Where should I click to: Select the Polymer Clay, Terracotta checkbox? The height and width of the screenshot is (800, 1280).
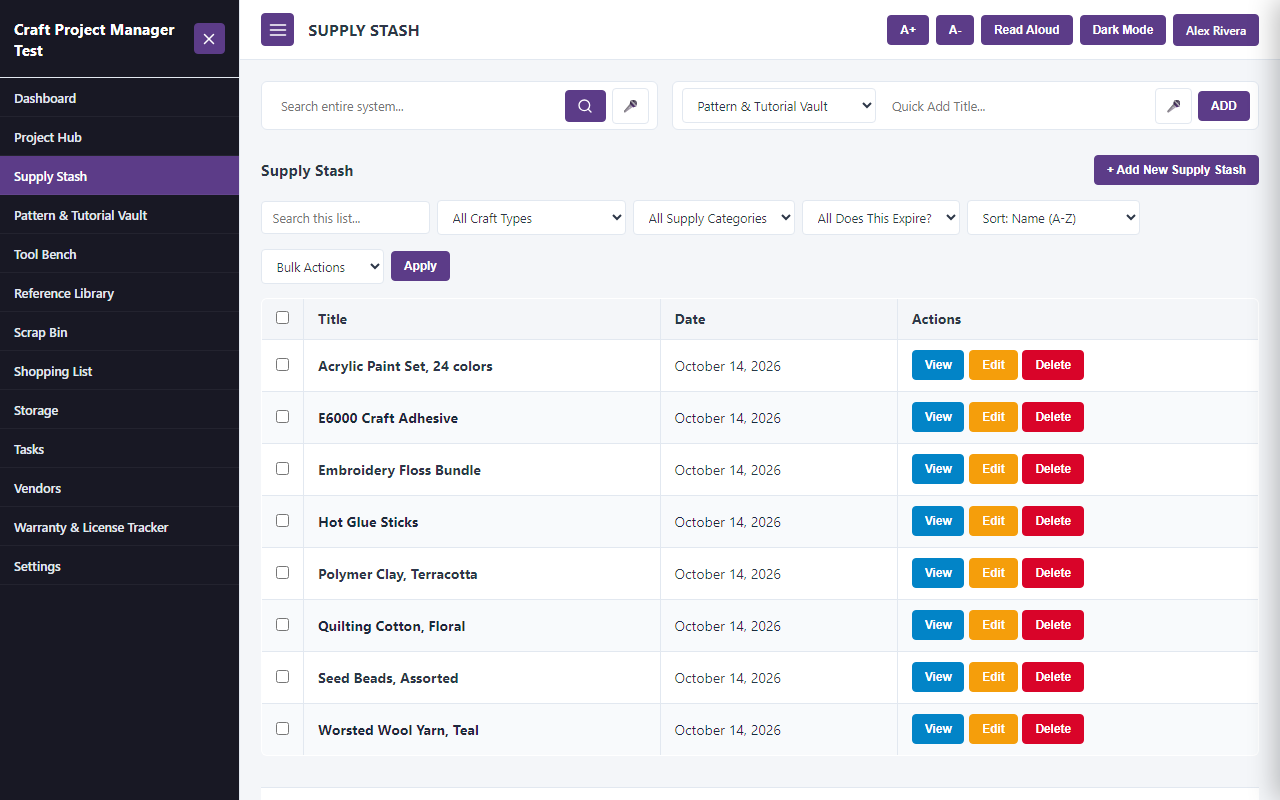click(x=282, y=573)
